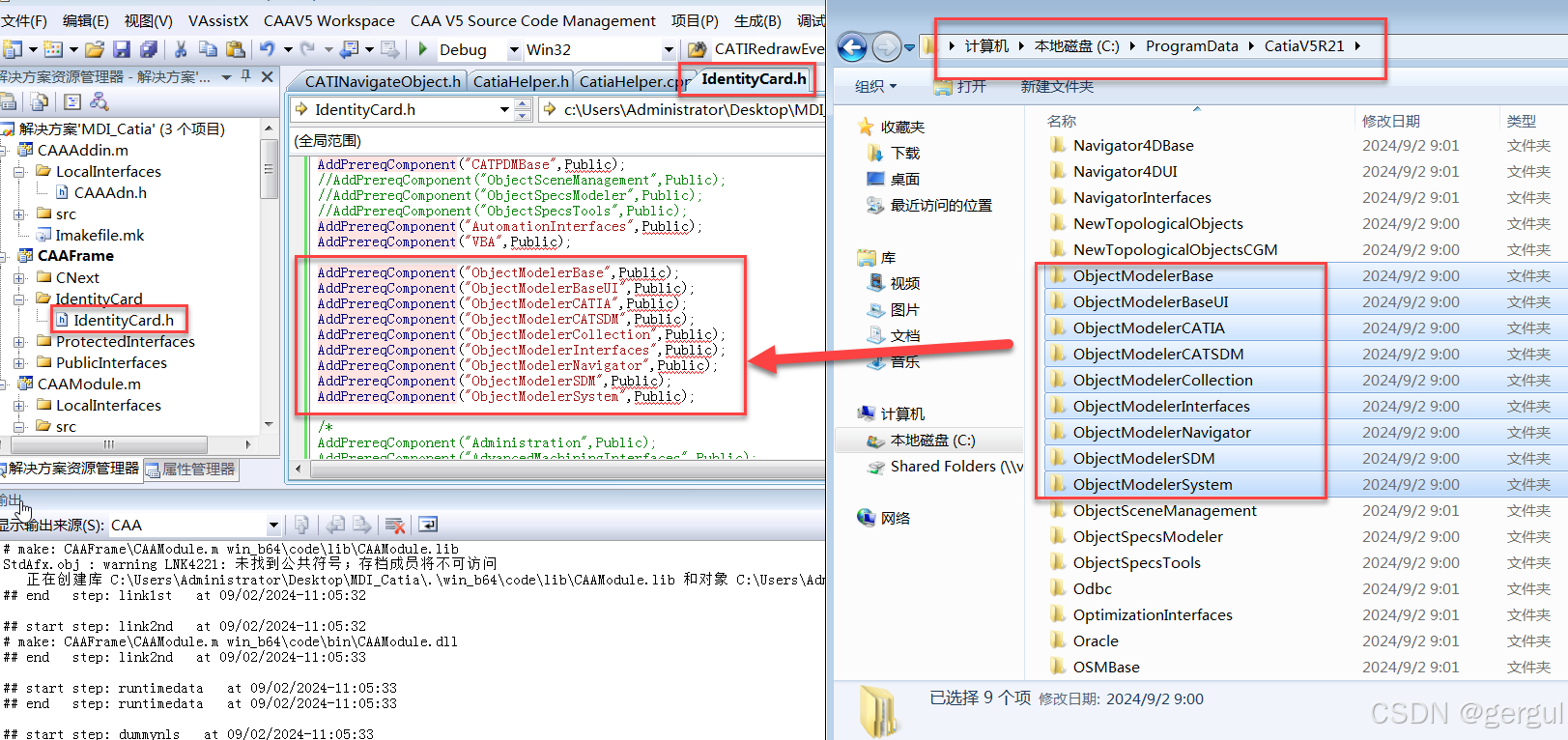This screenshot has width=1568, height=740.
Task: Open 文件(F) menu
Action: [x=24, y=20]
